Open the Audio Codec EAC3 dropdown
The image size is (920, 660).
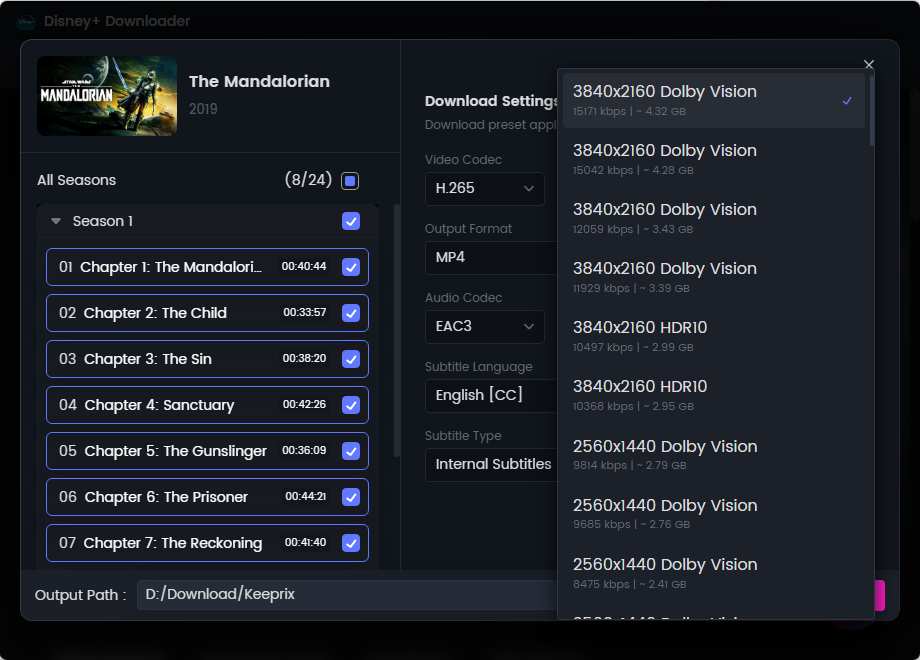coord(485,327)
